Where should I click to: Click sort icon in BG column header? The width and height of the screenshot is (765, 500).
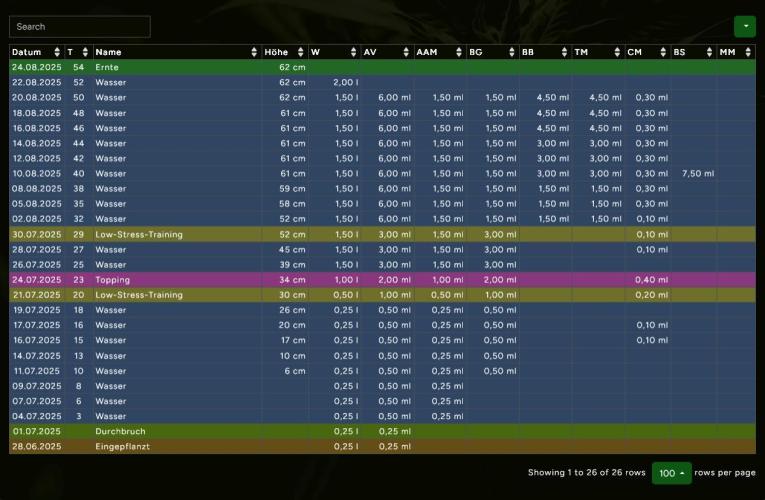click(511, 52)
